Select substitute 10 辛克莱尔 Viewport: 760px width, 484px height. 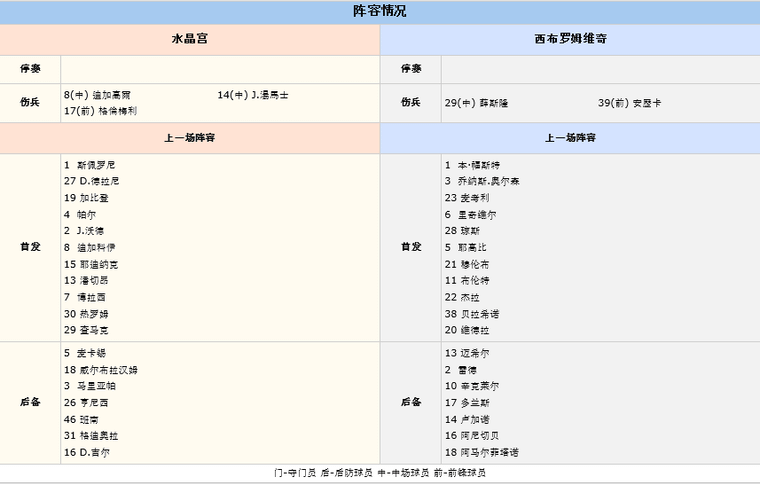(472, 386)
